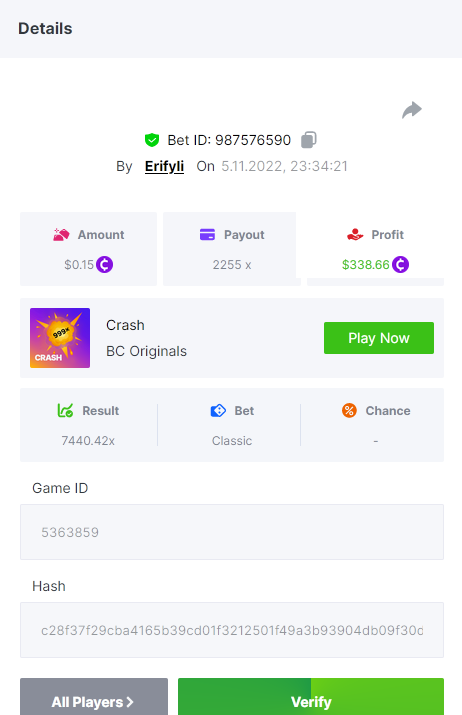Select the Game ID field

[232, 532]
